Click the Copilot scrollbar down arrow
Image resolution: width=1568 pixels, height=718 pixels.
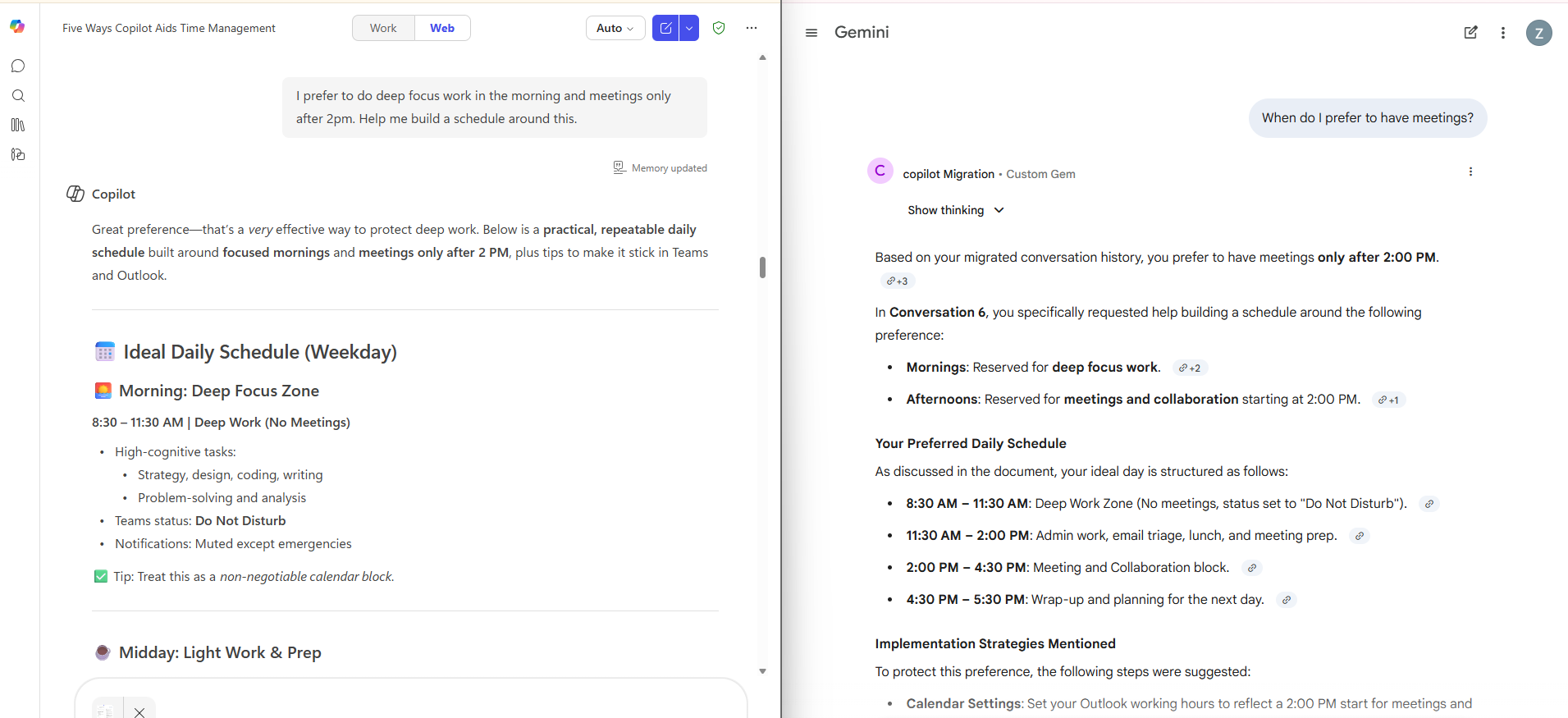pos(762,671)
